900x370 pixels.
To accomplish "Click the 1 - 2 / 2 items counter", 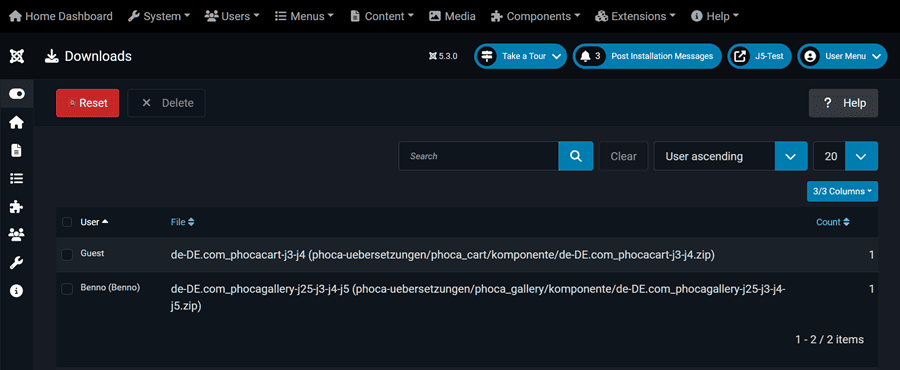I will [x=829, y=340].
